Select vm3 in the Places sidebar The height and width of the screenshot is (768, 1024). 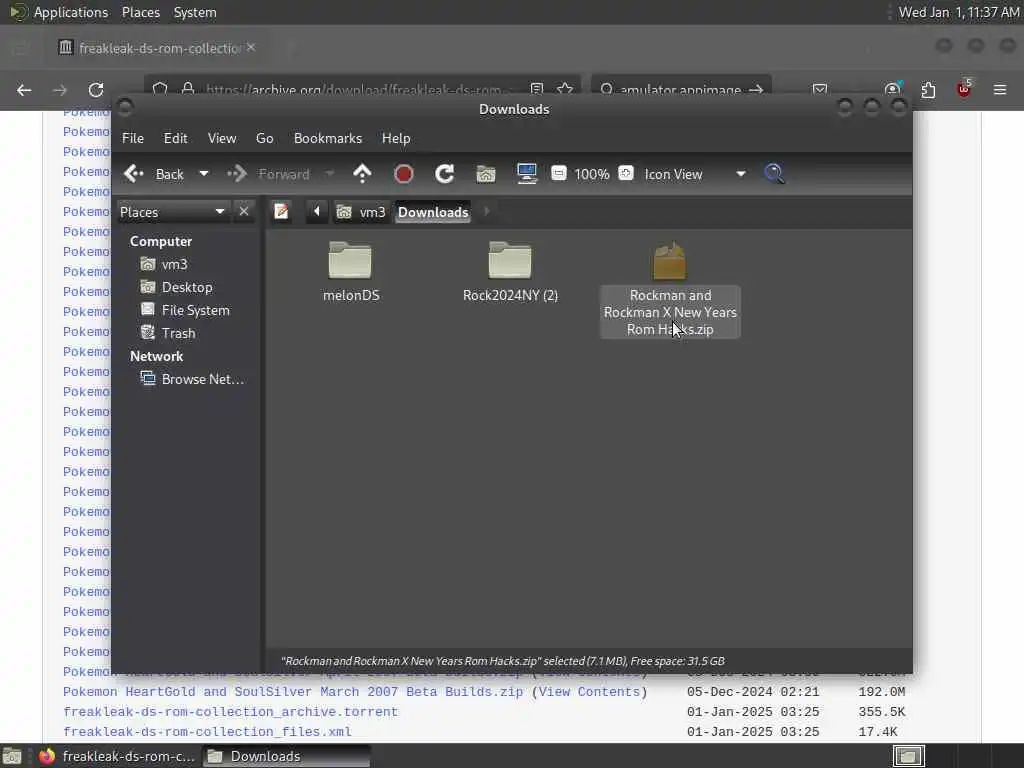point(164,264)
